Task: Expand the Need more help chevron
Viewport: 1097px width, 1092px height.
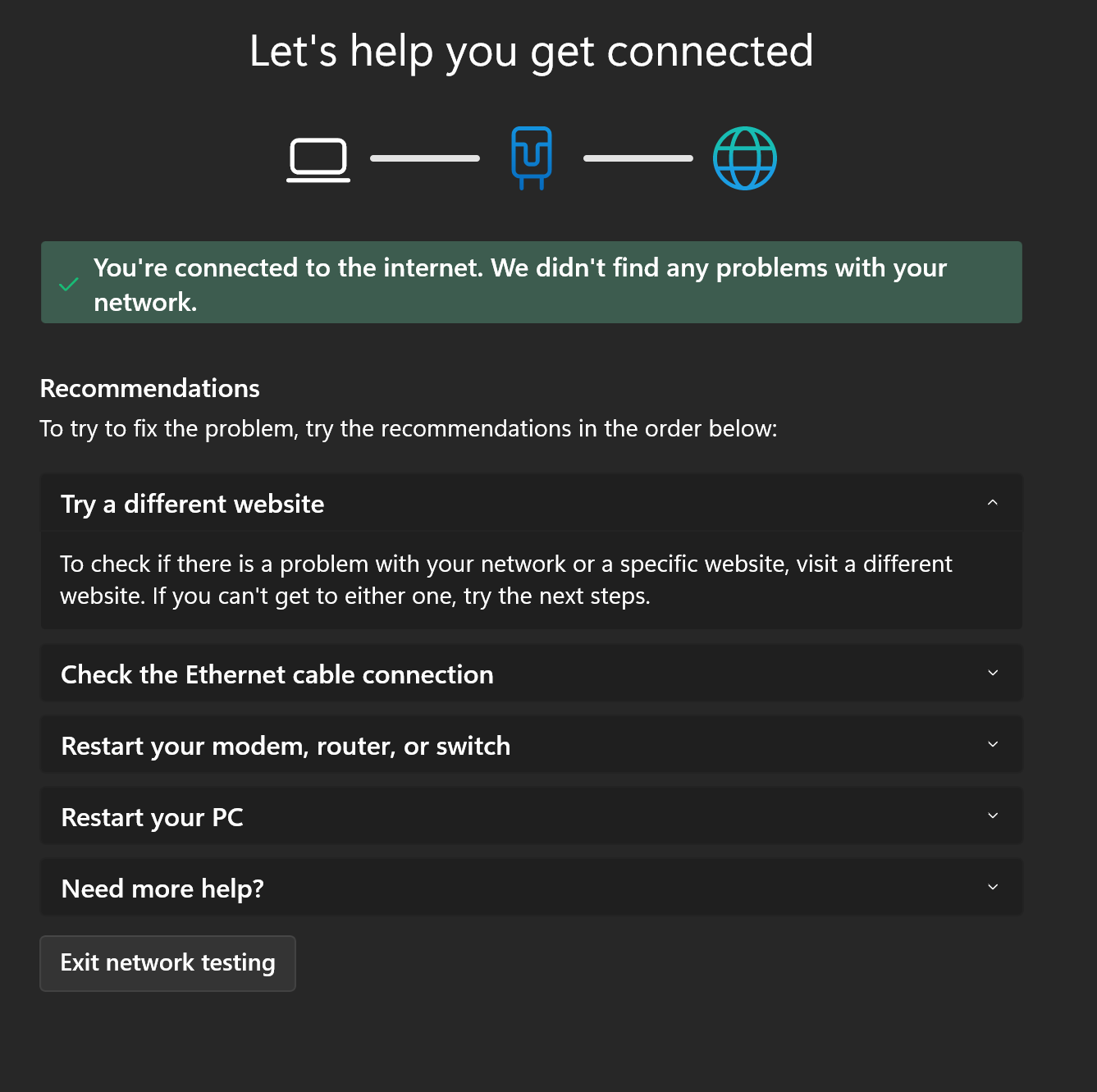Action: pos(993,887)
